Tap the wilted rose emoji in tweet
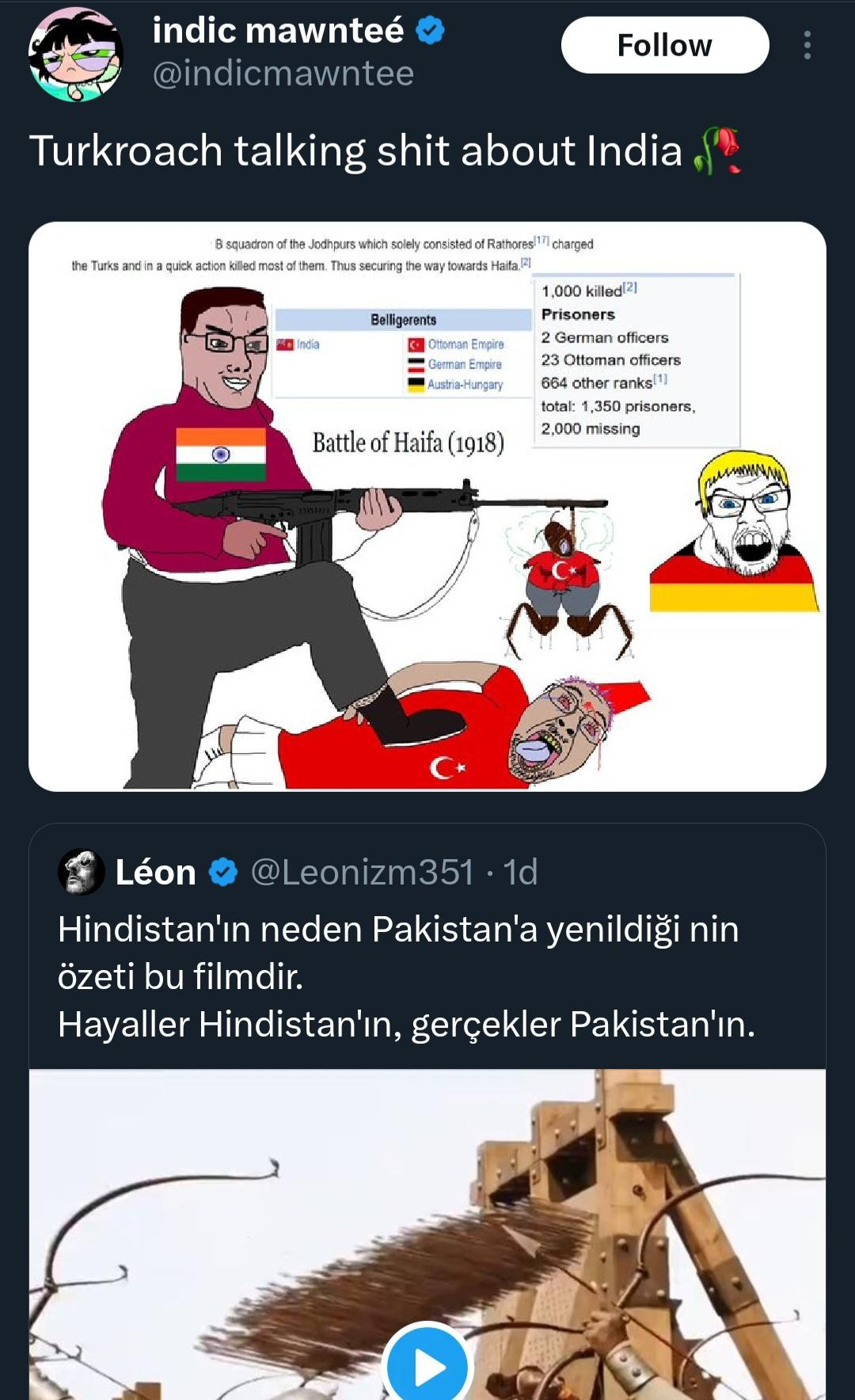Viewport: 855px width, 1400px height. point(716,150)
